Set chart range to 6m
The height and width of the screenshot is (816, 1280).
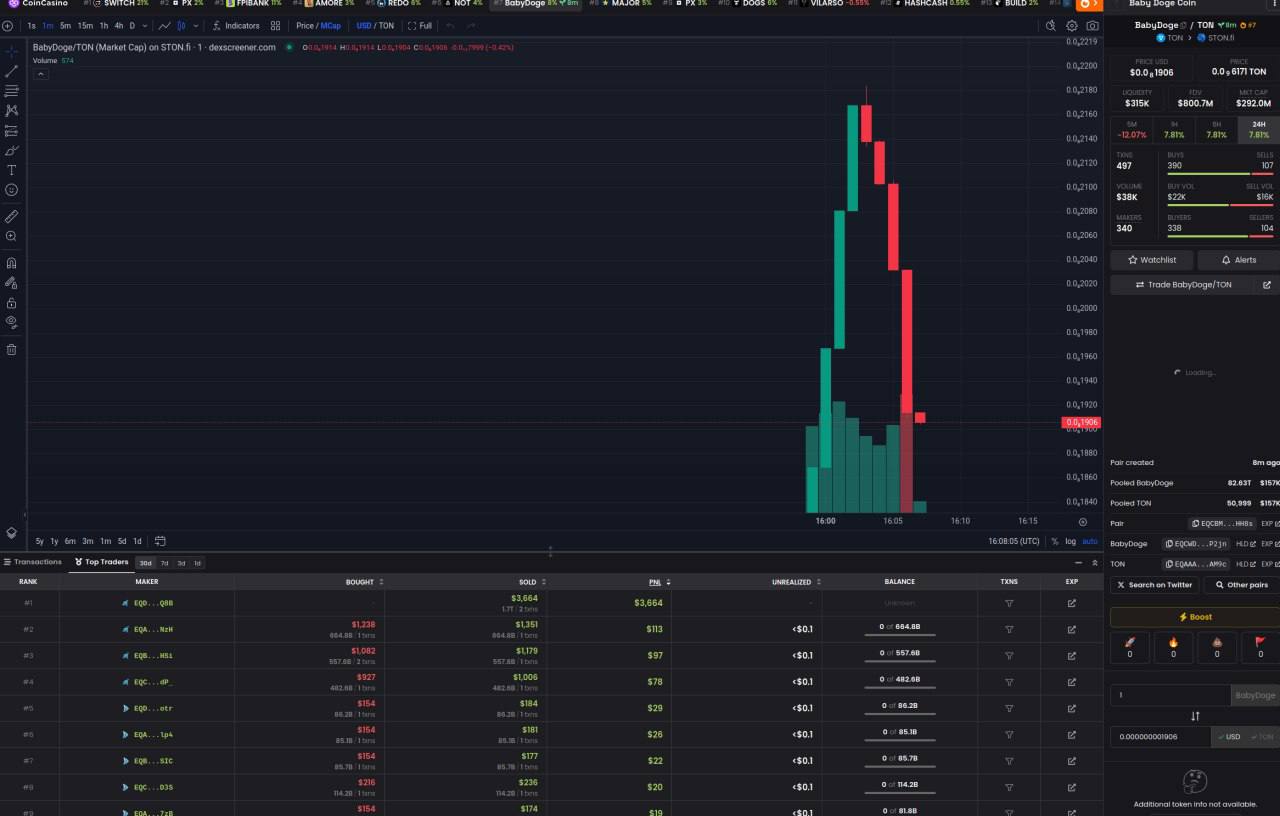[x=70, y=541]
